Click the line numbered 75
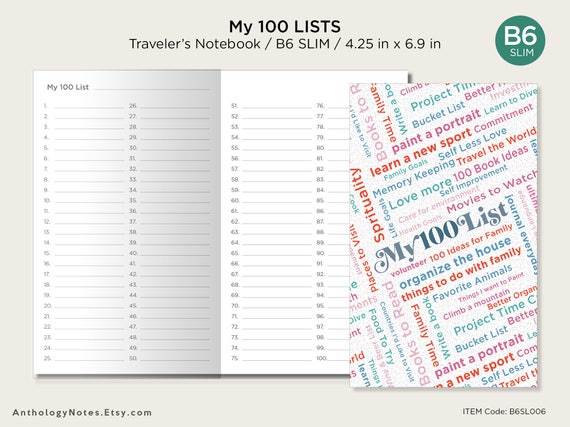Screen dimensions: 570x427 pyautogui.click(x=272, y=358)
